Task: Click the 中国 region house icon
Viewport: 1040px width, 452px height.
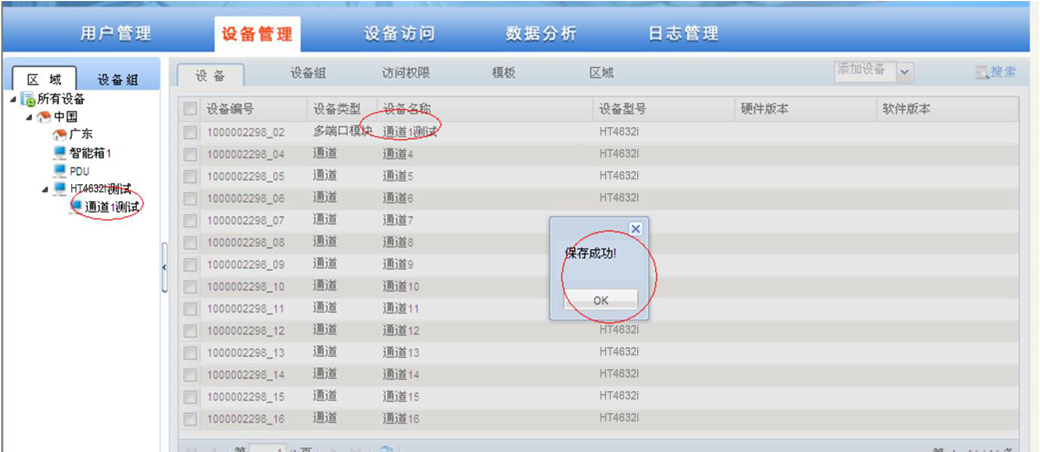Action: [x=43, y=117]
